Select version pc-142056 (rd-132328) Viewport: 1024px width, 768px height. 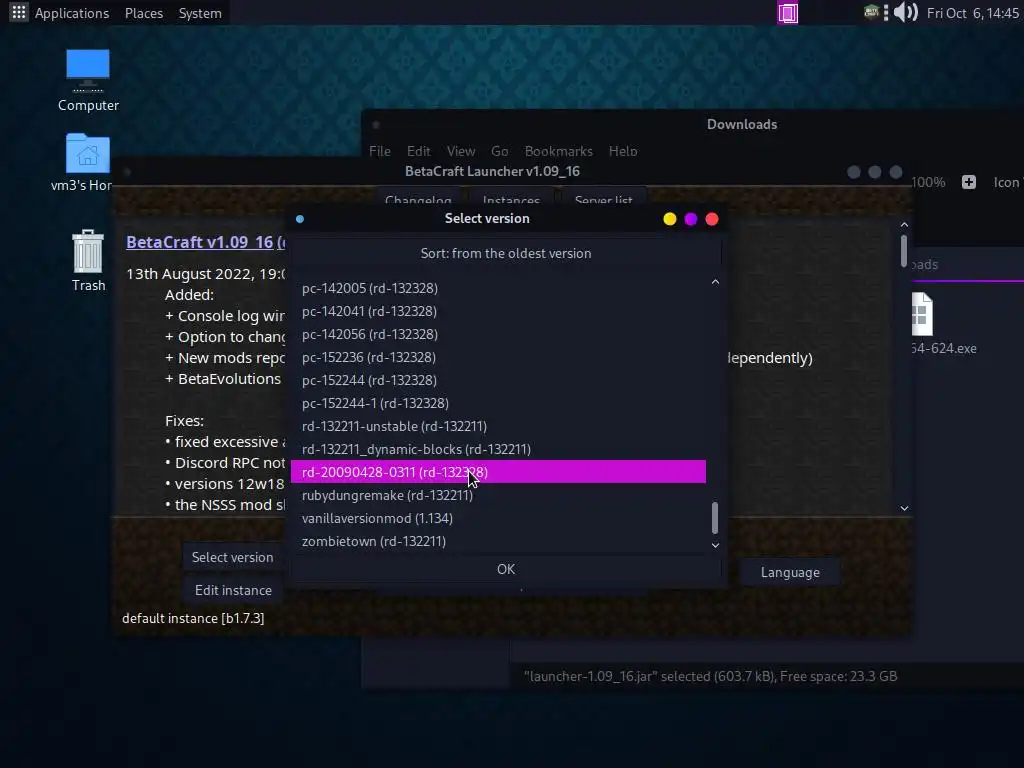click(x=498, y=334)
